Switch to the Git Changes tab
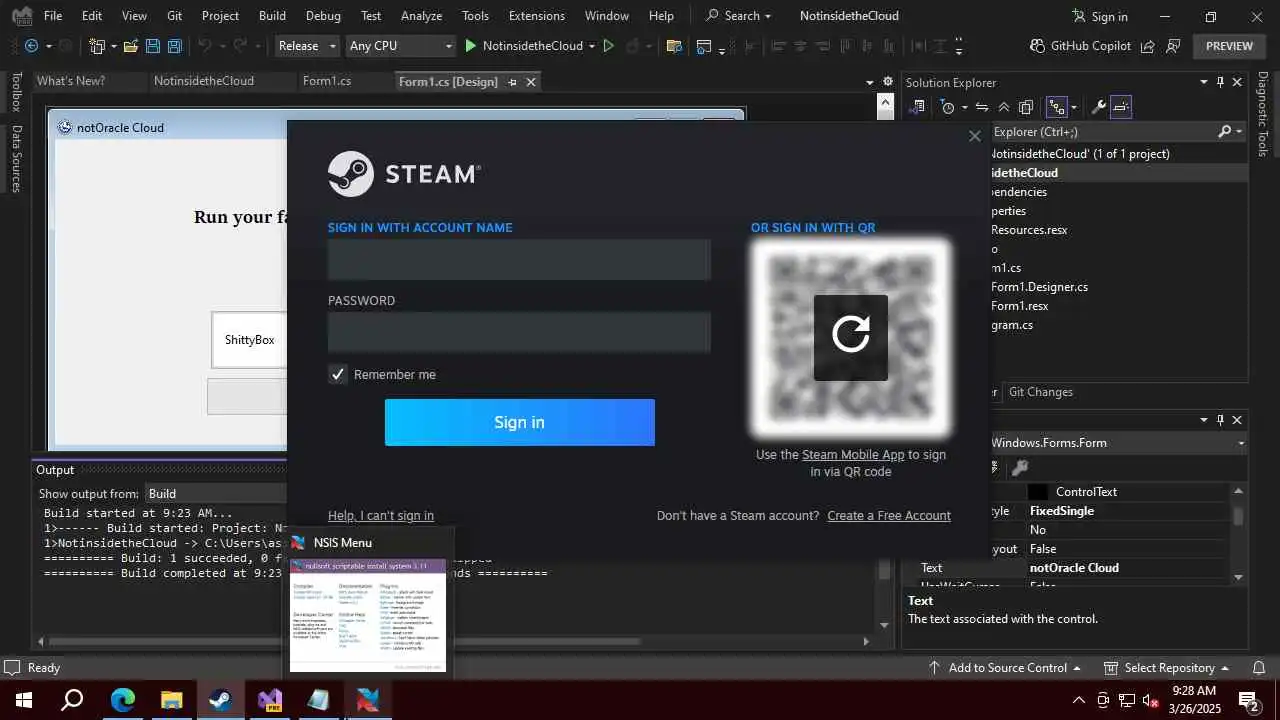Image resolution: width=1280 pixels, height=720 pixels. (x=1041, y=392)
